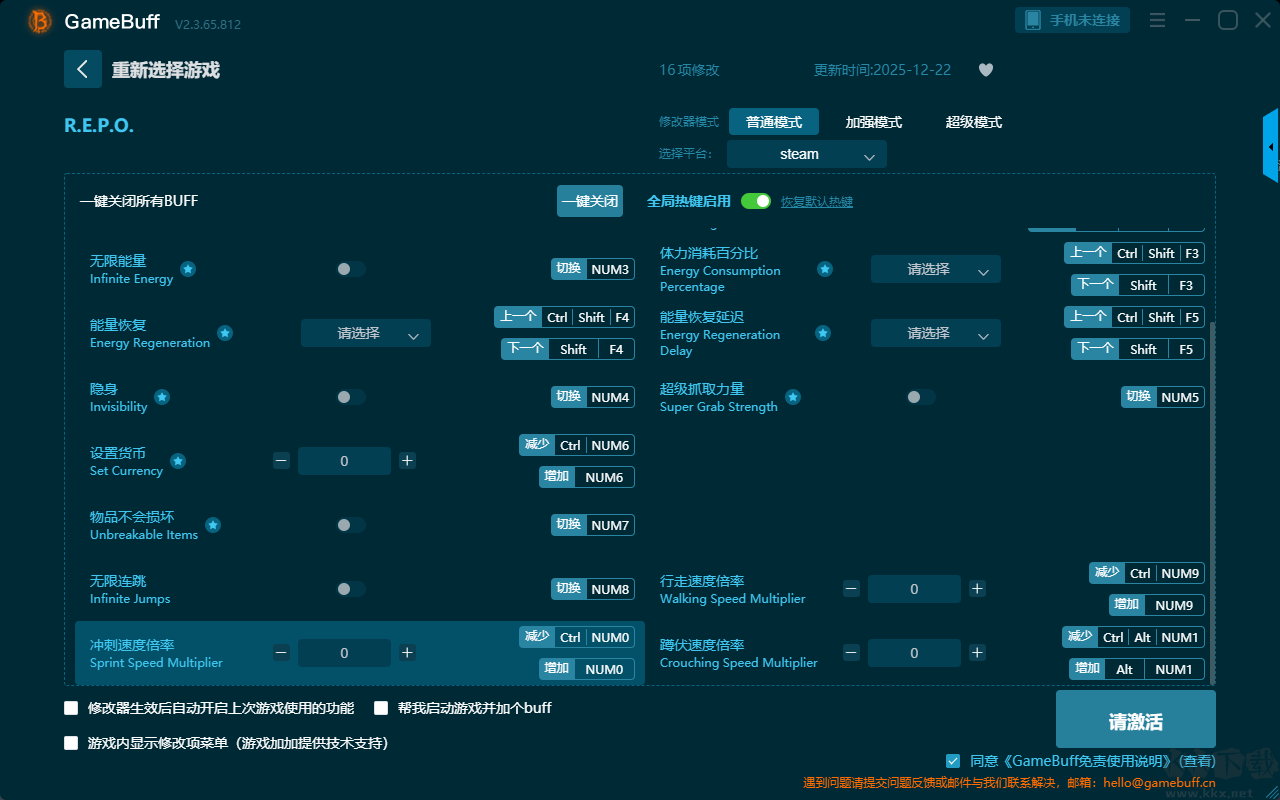Click the star beside Invisibility
Screen dimensions: 1280x800
(162, 397)
